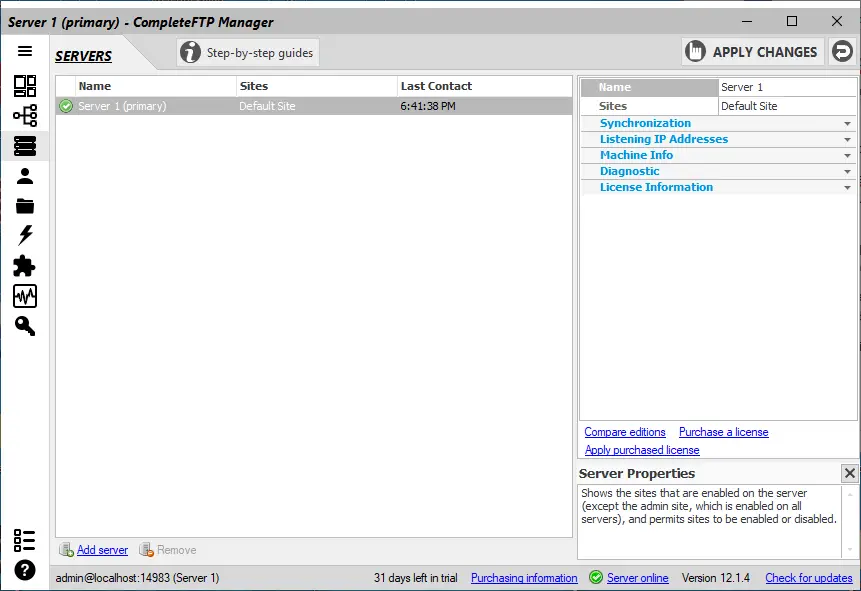Open the lightning bolt events icon
Screen dimensions: 861x591
coord(25,235)
